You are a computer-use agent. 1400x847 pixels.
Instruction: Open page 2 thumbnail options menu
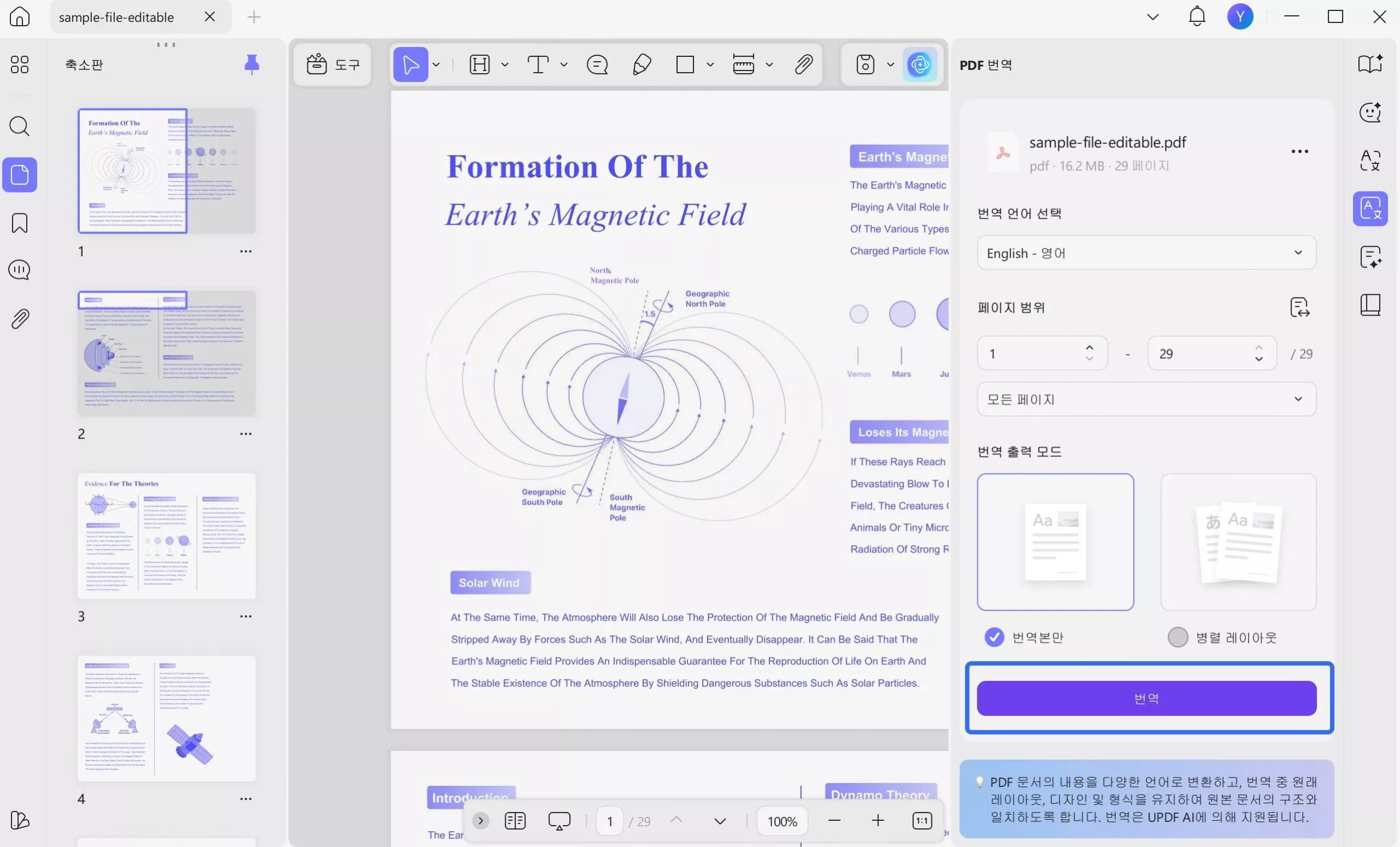point(246,434)
